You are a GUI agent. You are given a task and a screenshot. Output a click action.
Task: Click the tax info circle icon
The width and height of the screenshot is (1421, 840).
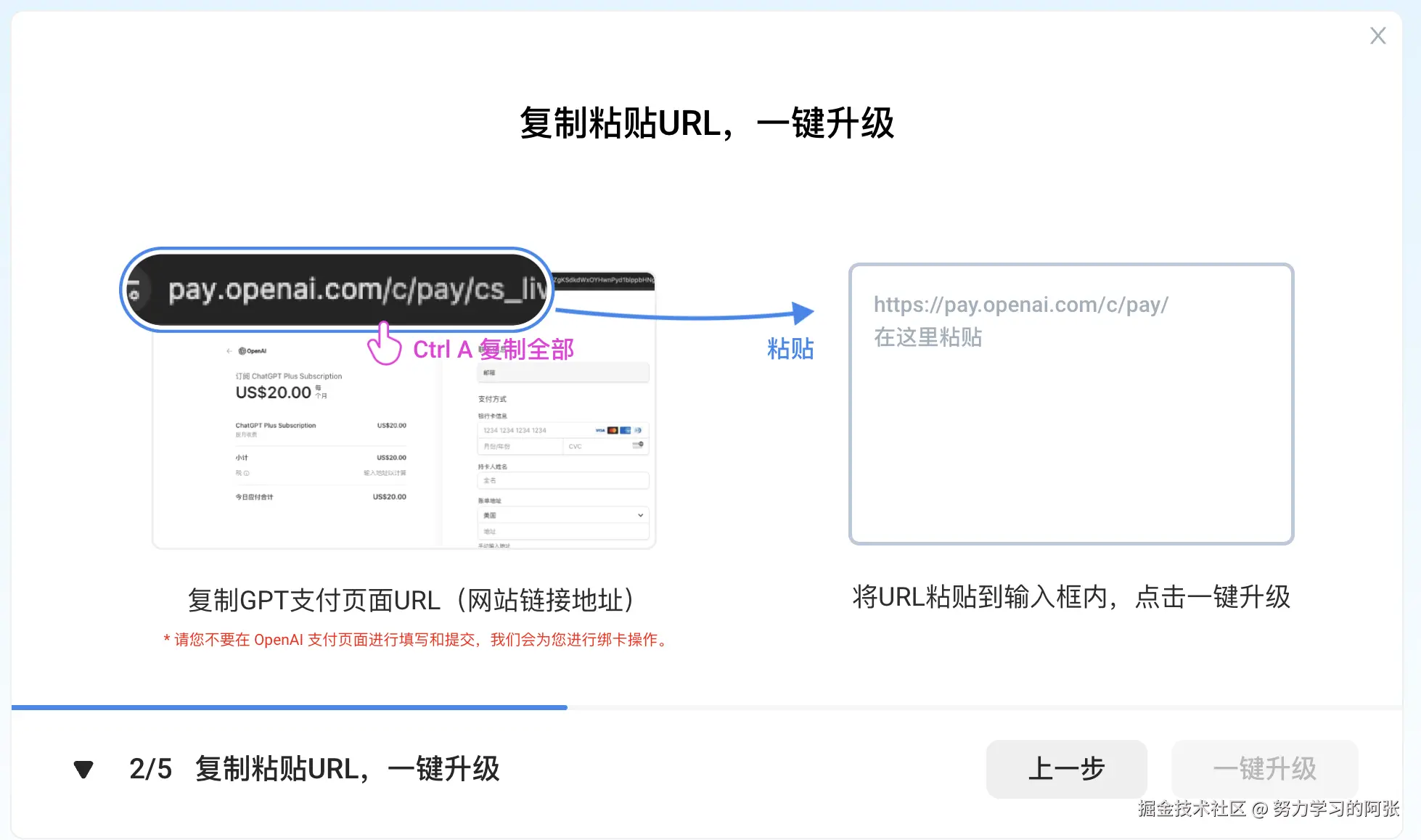coord(247,473)
